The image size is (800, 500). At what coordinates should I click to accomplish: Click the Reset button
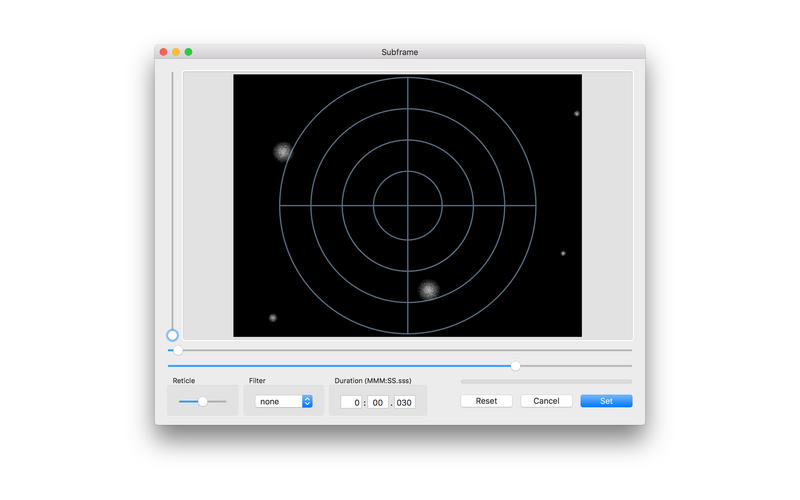(486, 401)
